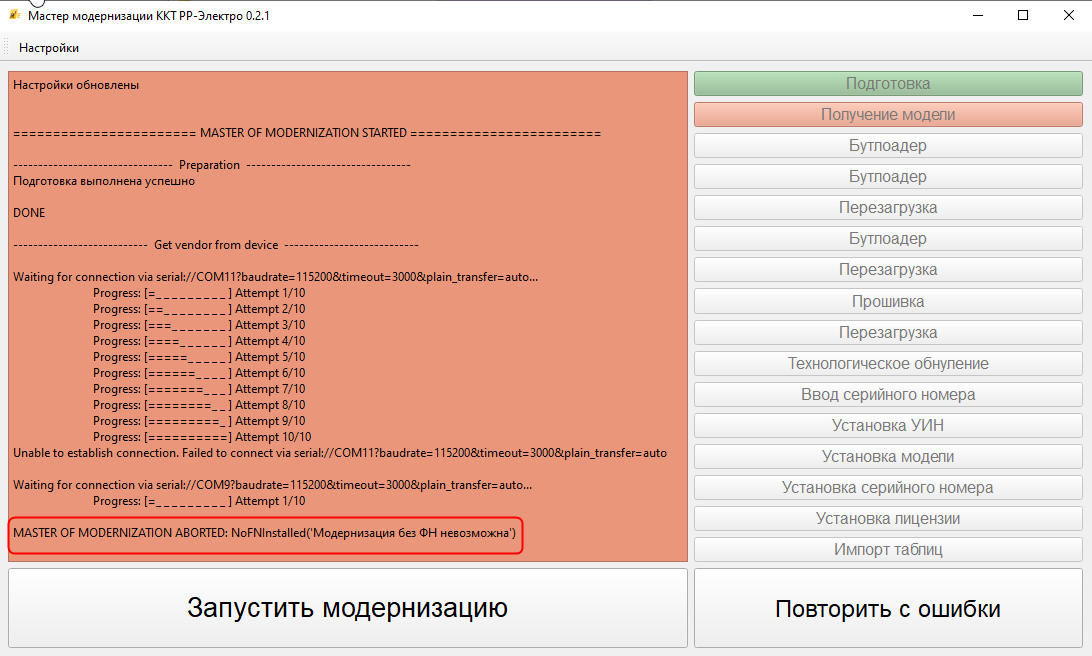Choose the Установка модели step
The width and height of the screenshot is (1092, 656).
pos(888,456)
